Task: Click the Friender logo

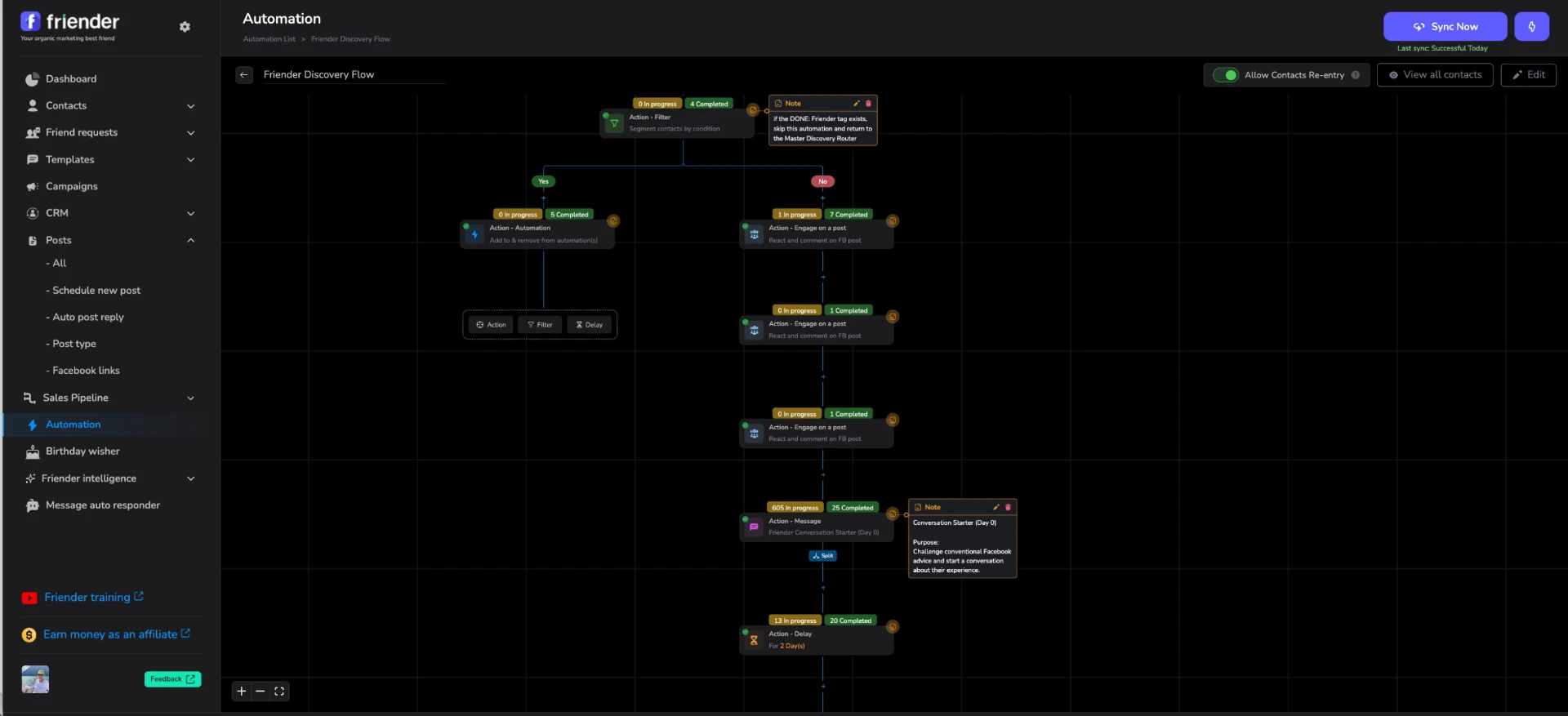Action: click(70, 25)
